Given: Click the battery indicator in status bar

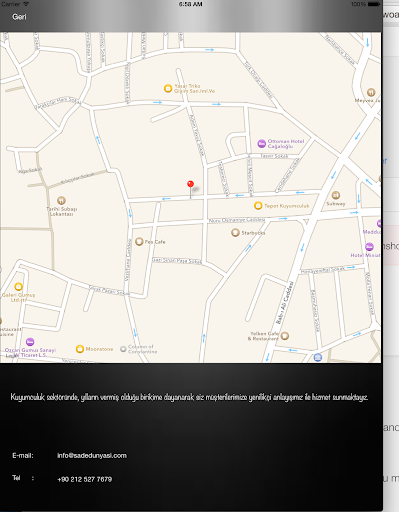Looking at the screenshot, I should coord(374,4).
